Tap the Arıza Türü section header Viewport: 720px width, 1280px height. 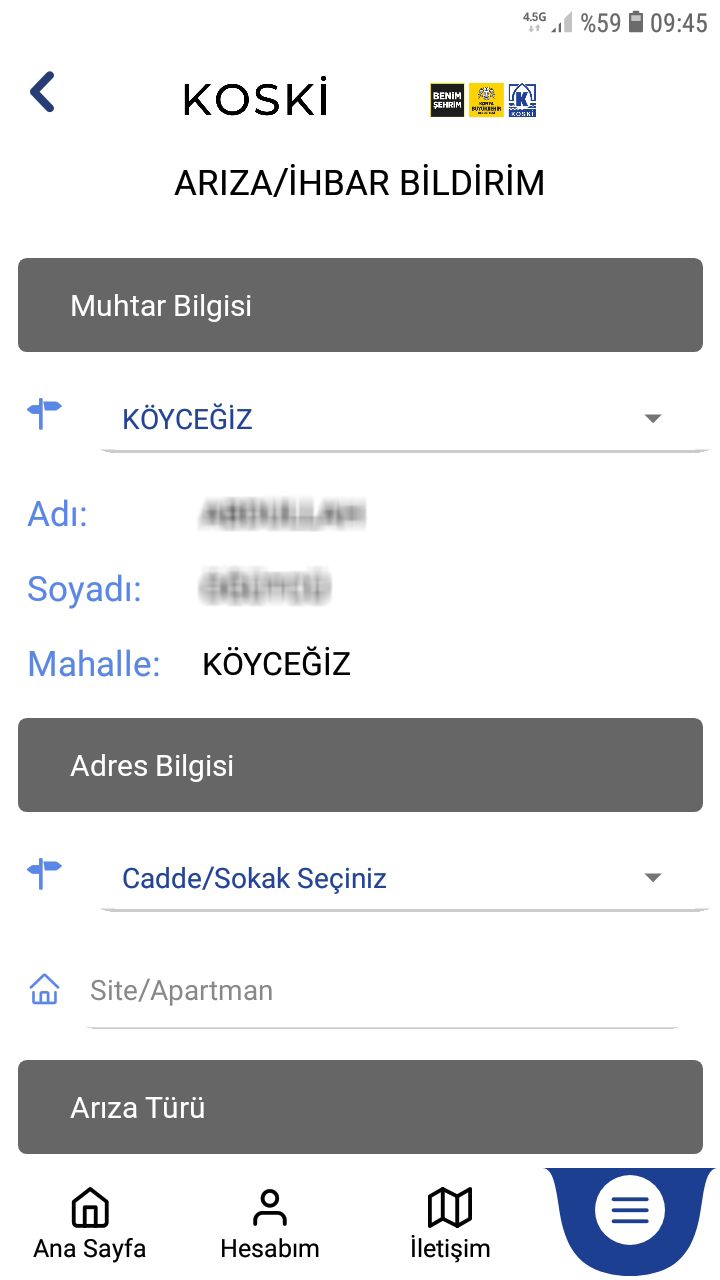(x=360, y=1107)
